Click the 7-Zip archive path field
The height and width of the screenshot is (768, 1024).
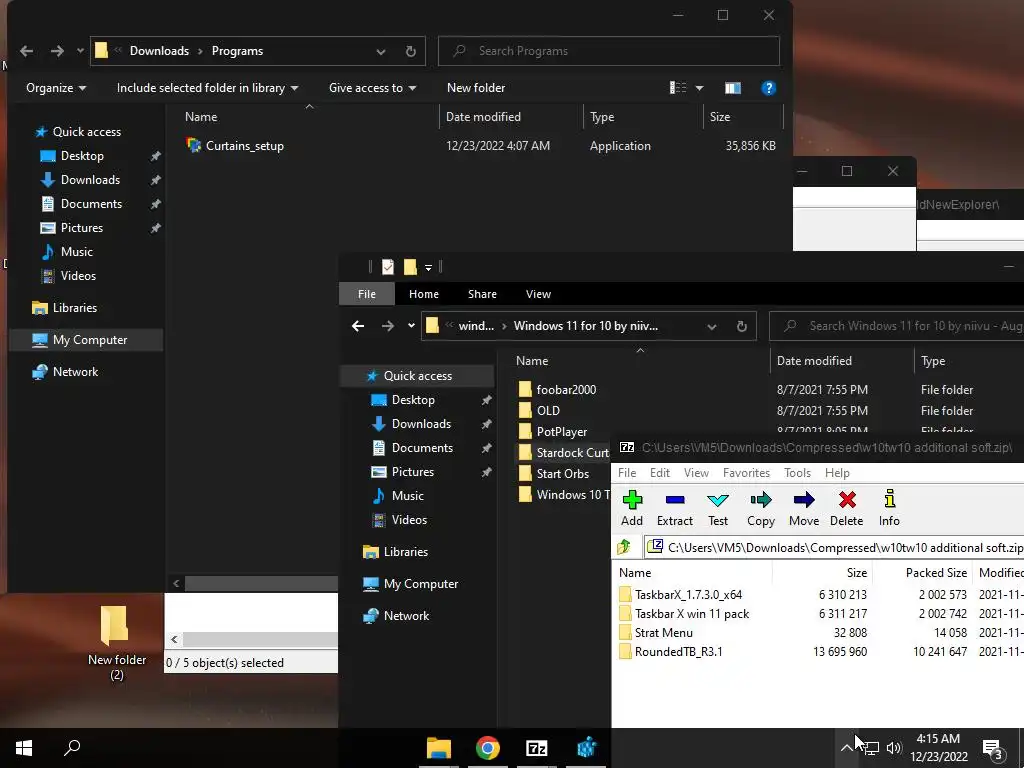point(836,547)
